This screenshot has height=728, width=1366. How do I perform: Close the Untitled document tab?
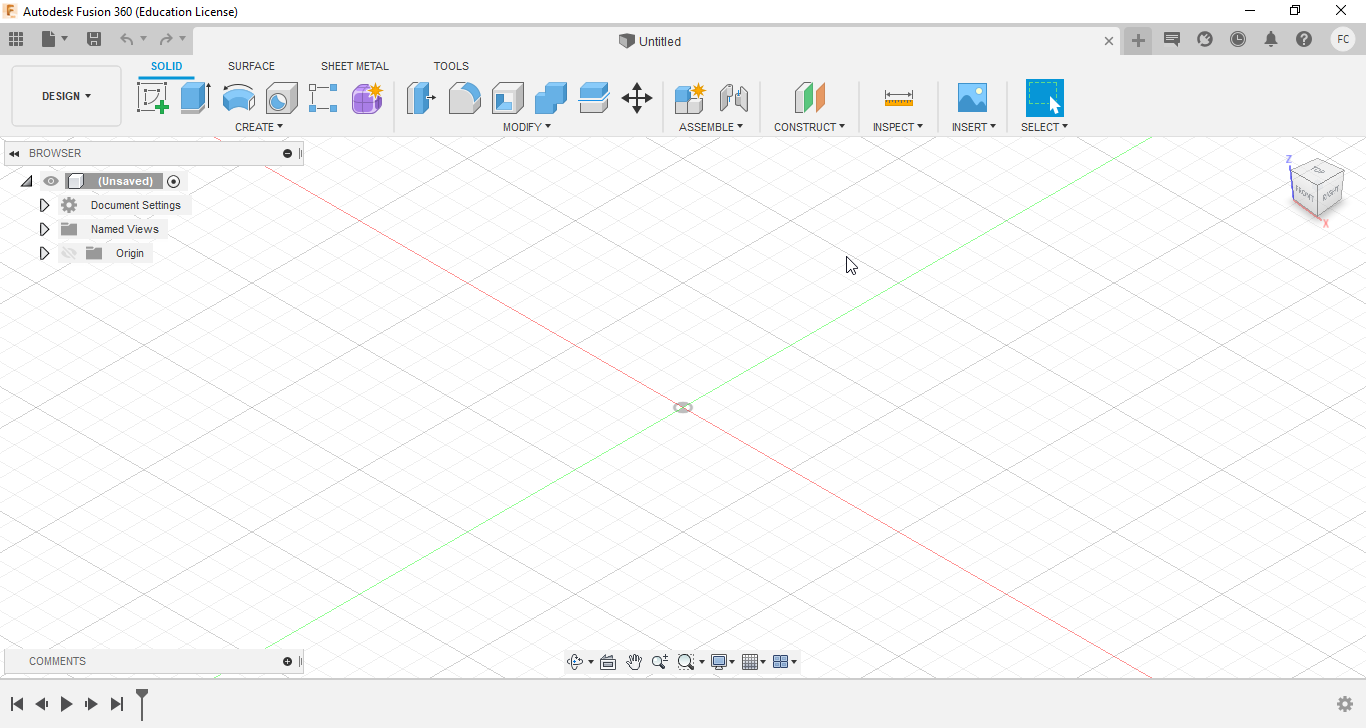[x=1108, y=41]
